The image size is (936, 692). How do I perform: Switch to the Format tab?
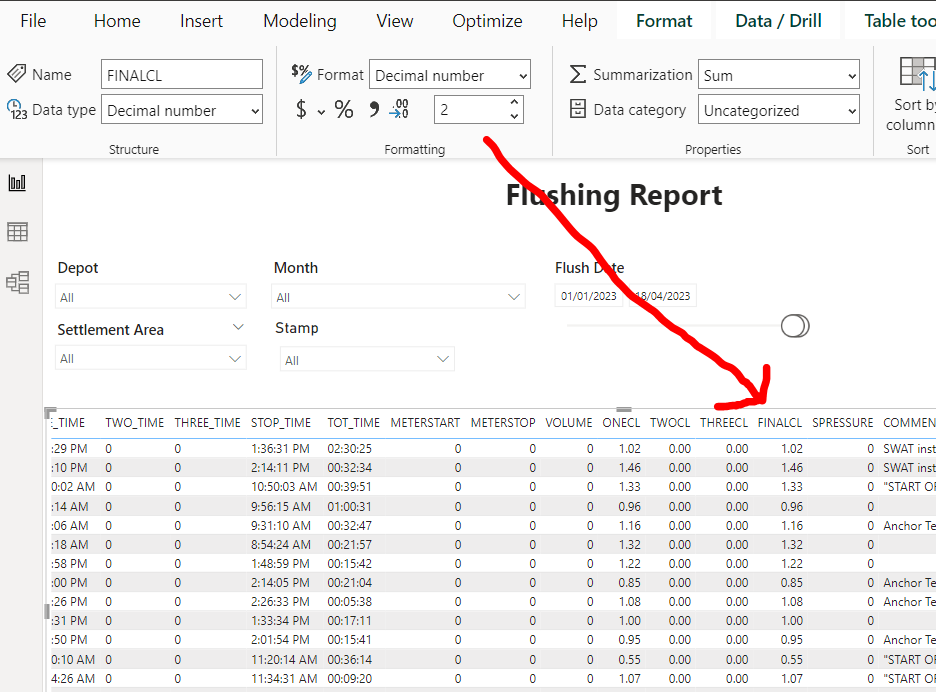point(664,21)
